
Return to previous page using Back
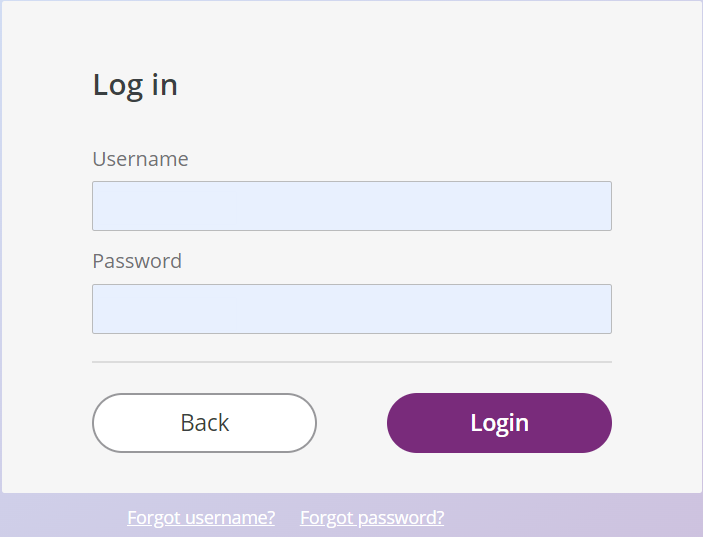click(204, 423)
